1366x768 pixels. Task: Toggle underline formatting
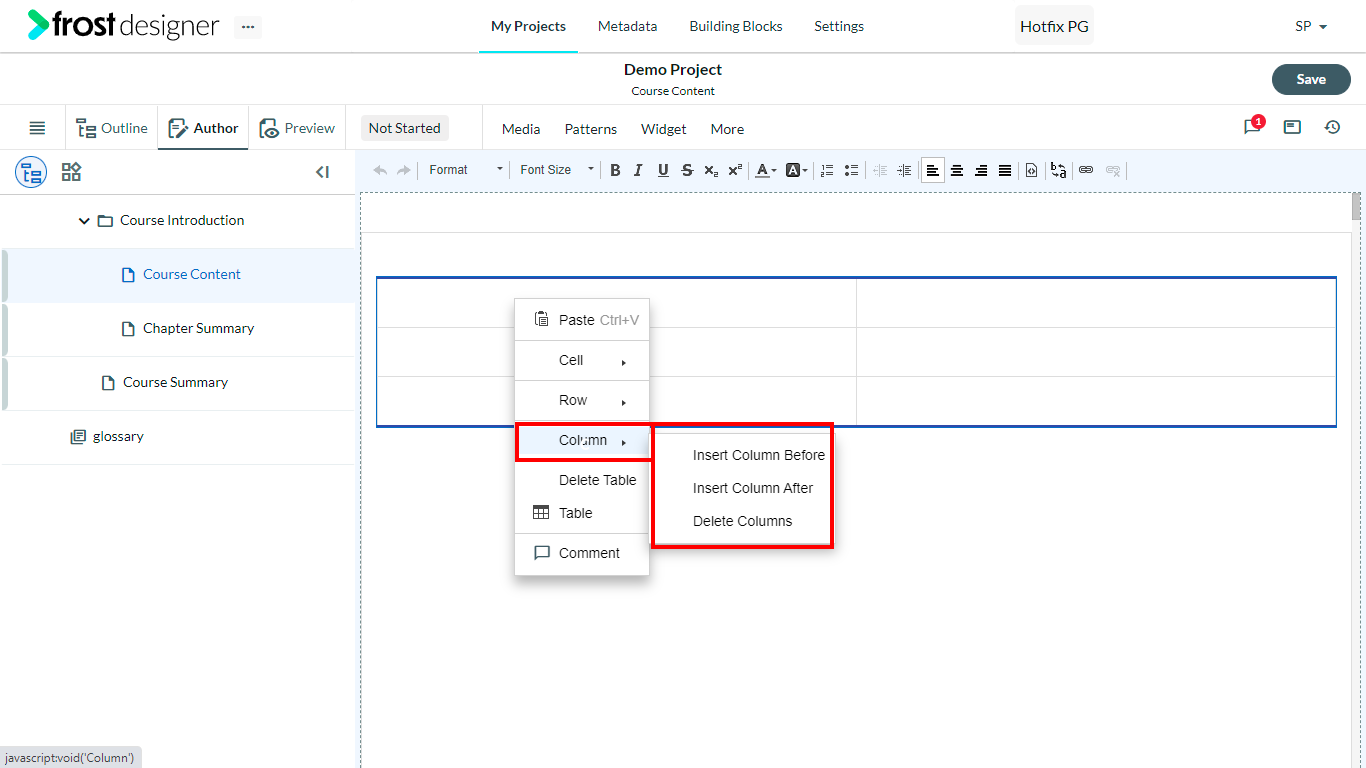[x=663, y=170]
